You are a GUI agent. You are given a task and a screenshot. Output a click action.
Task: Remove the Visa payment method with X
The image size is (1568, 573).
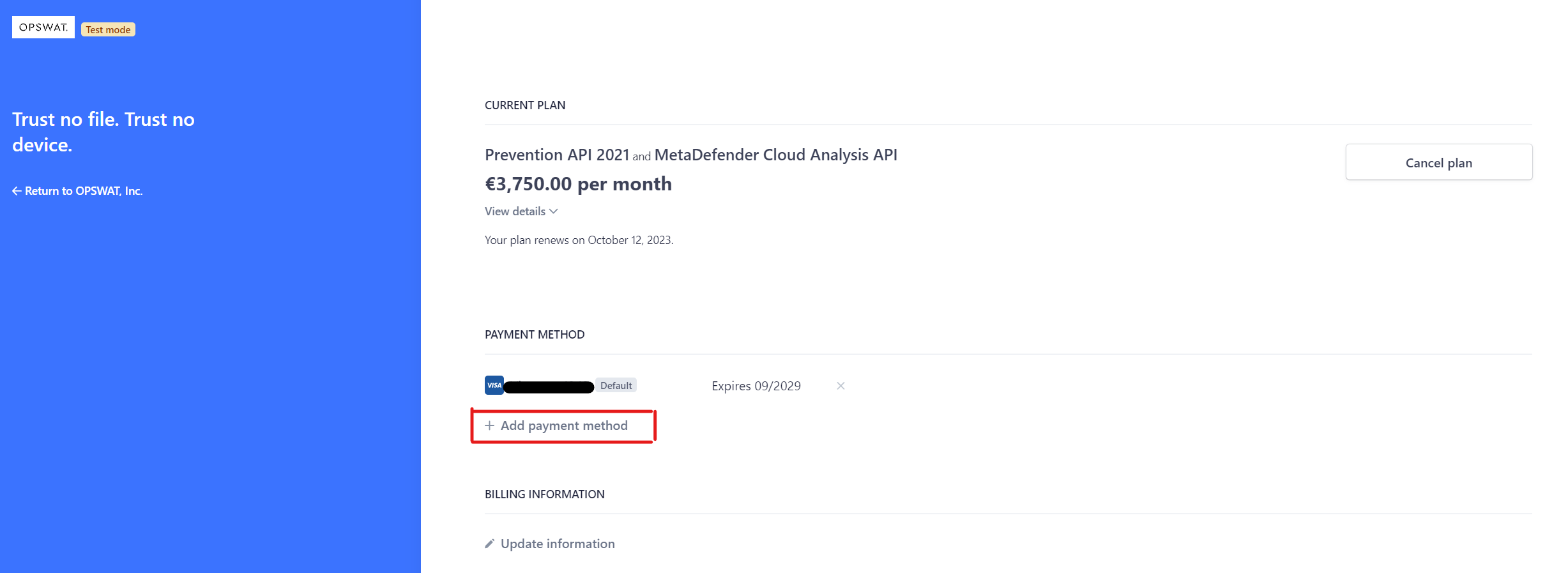click(841, 386)
